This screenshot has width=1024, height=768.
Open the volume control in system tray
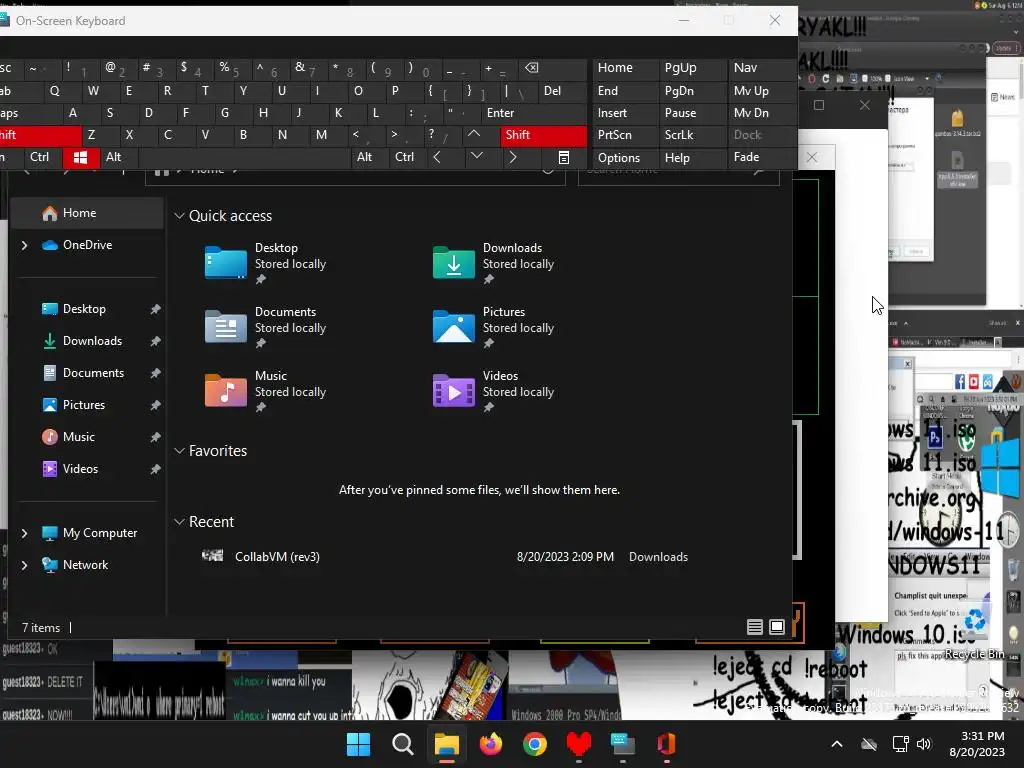coord(923,744)
